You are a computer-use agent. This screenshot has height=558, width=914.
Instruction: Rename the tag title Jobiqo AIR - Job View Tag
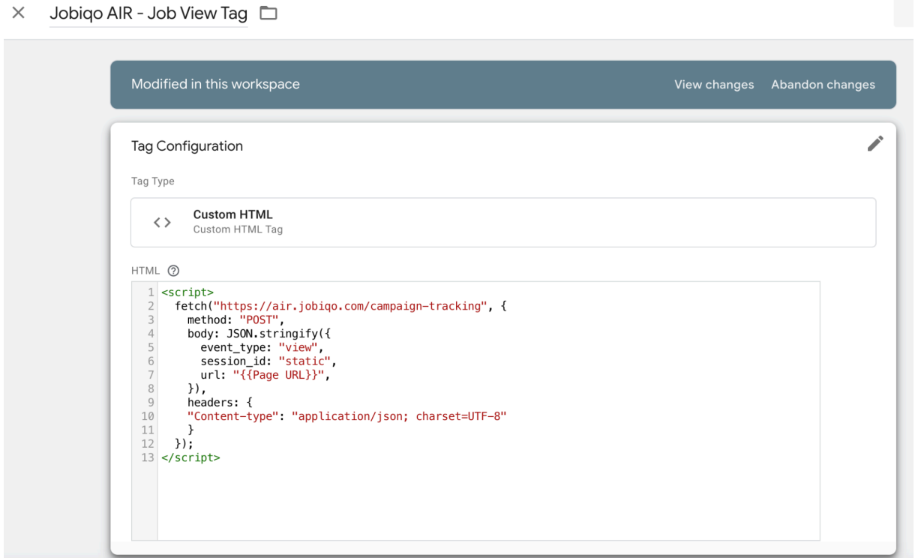pos(148,15)
